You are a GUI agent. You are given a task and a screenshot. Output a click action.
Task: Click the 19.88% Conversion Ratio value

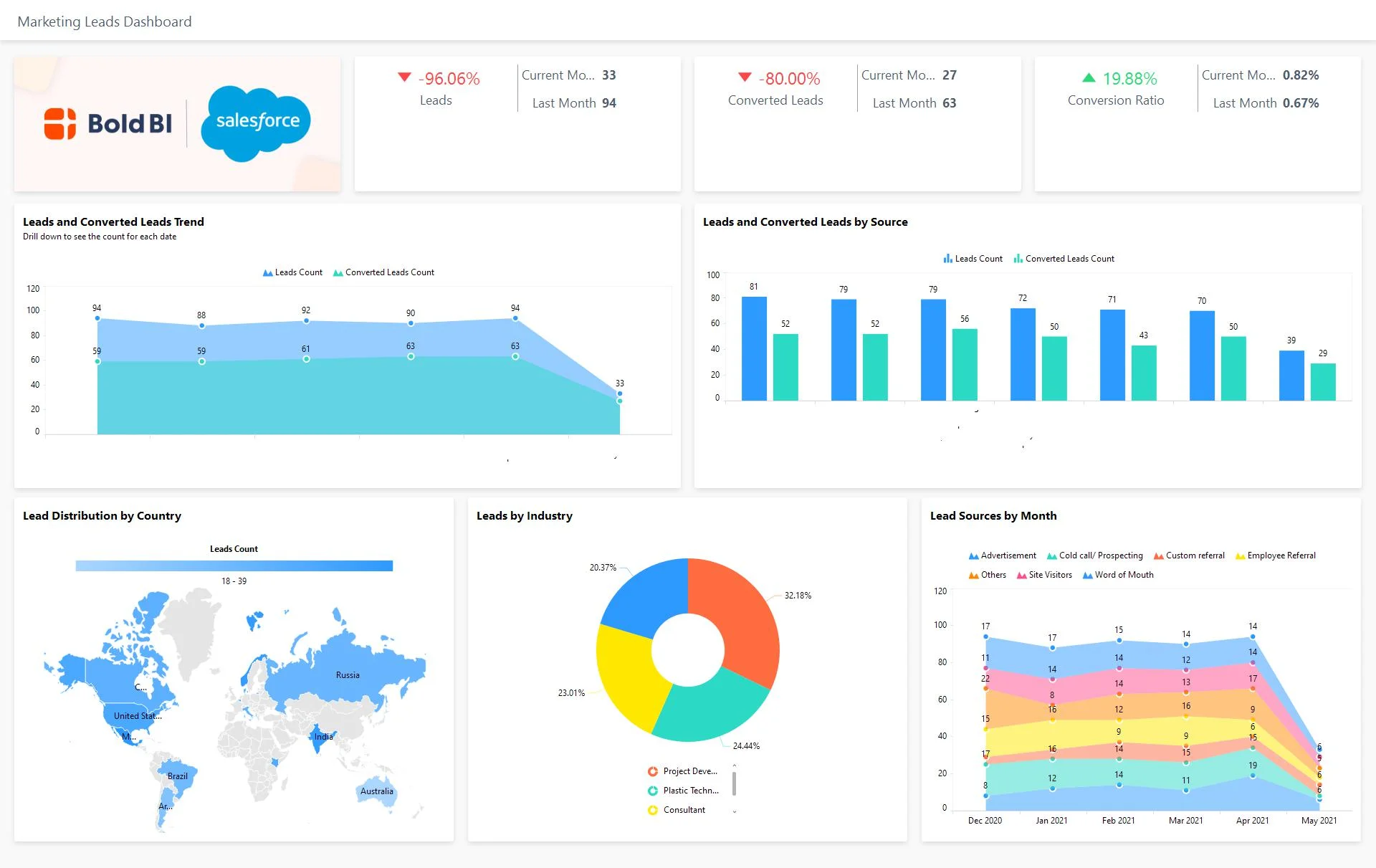click(x=1130, y=78)
